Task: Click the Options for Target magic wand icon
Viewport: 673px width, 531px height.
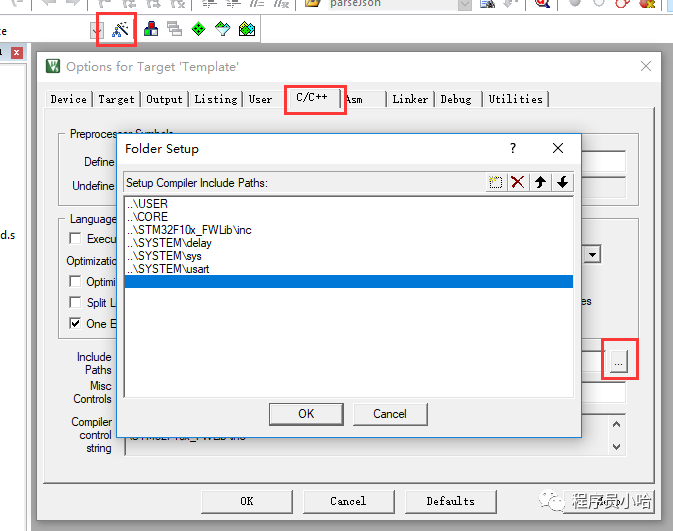Action: click(x=120, y=30)
